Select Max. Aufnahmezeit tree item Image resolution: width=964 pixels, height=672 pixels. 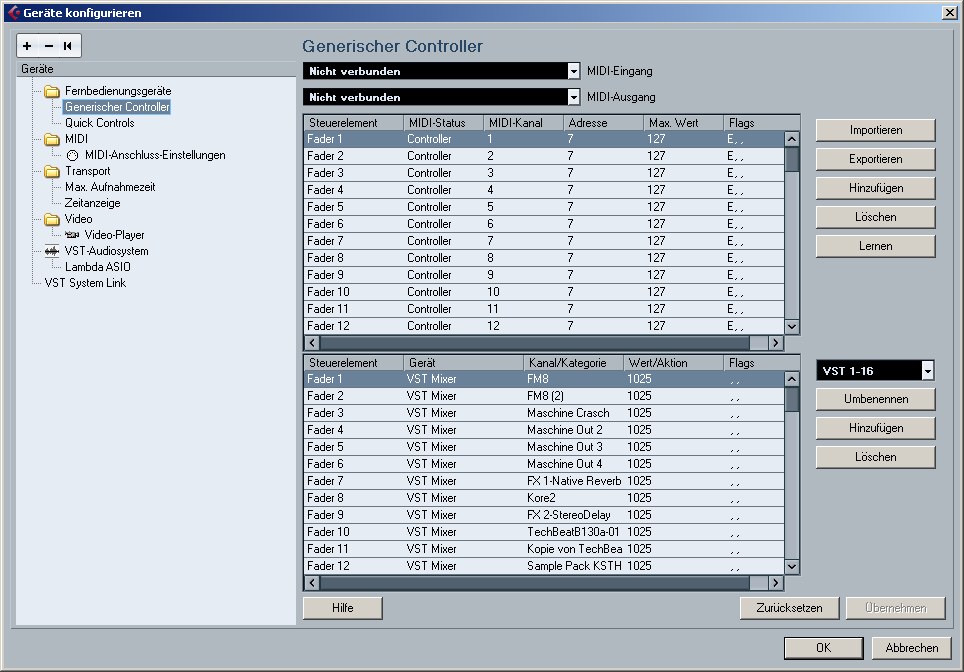point(110,187)
